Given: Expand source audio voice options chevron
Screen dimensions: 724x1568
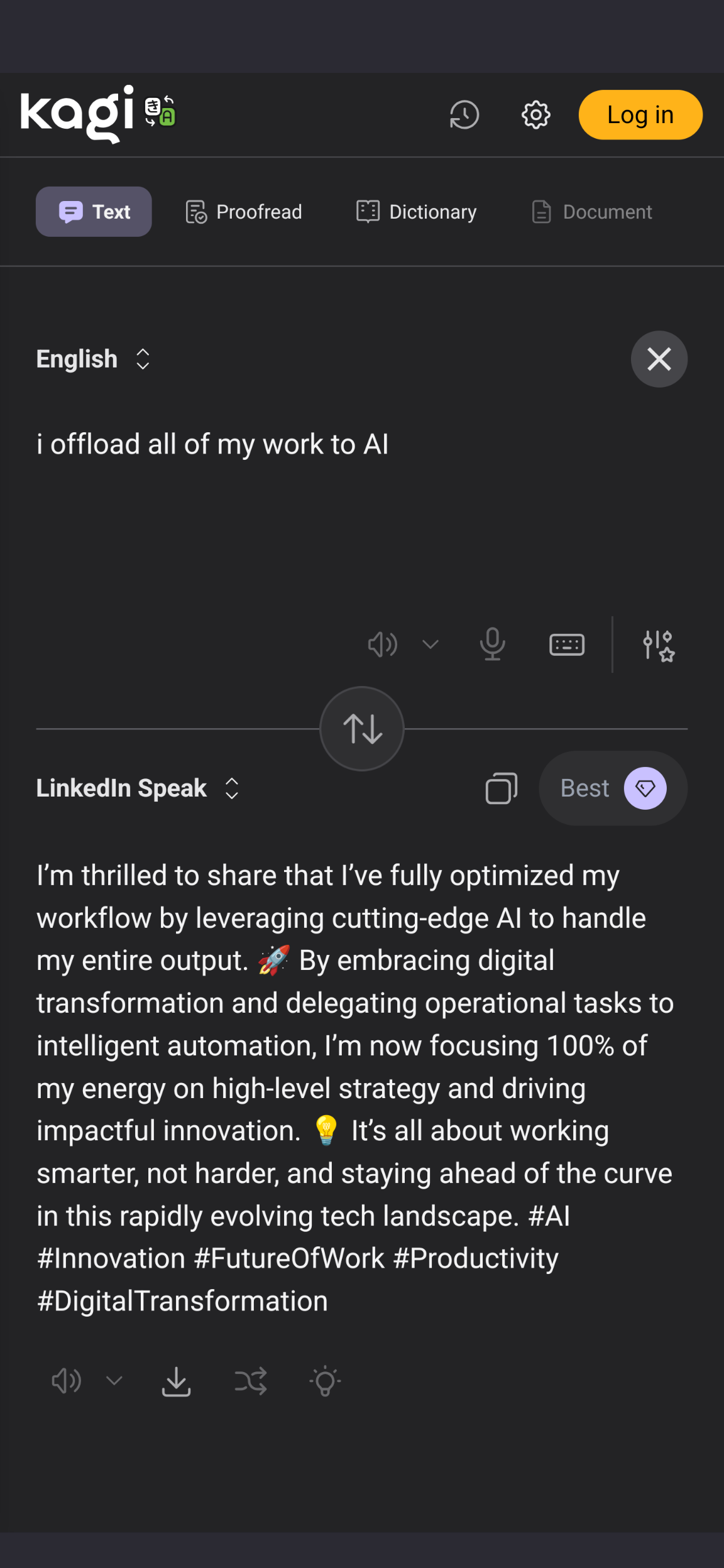Looking at the screenshot, I should [431, 645].
